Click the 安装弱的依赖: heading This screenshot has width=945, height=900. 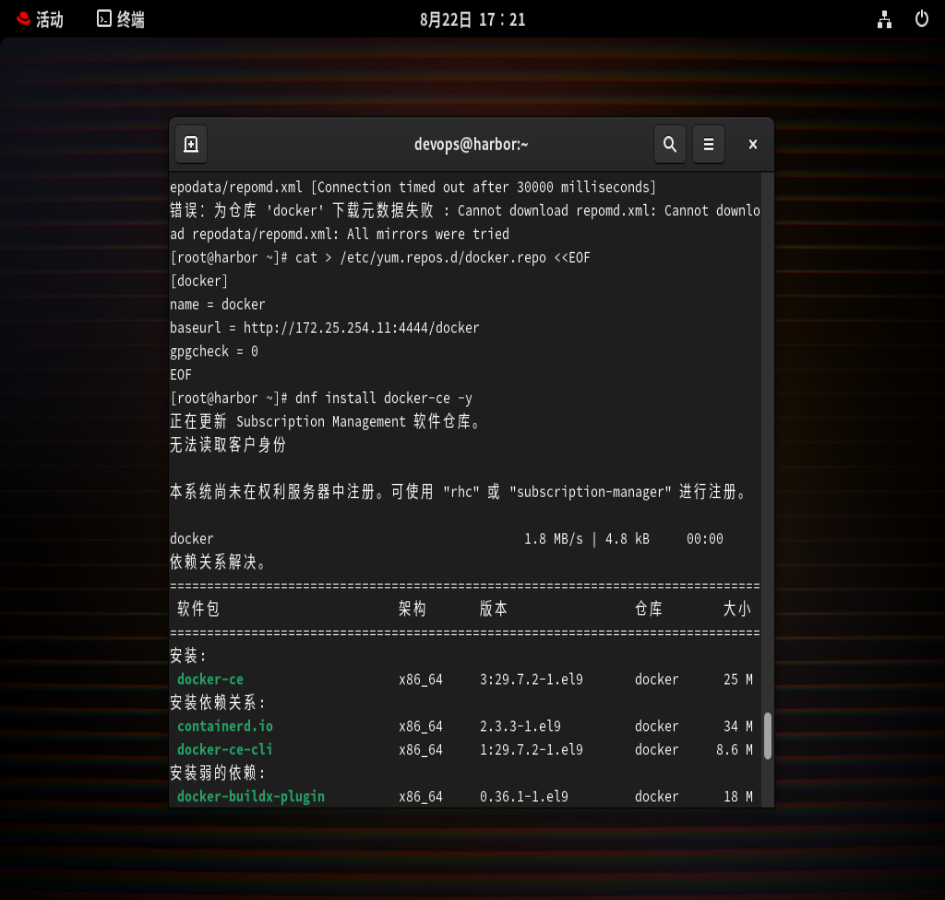(x=218, y=773)
